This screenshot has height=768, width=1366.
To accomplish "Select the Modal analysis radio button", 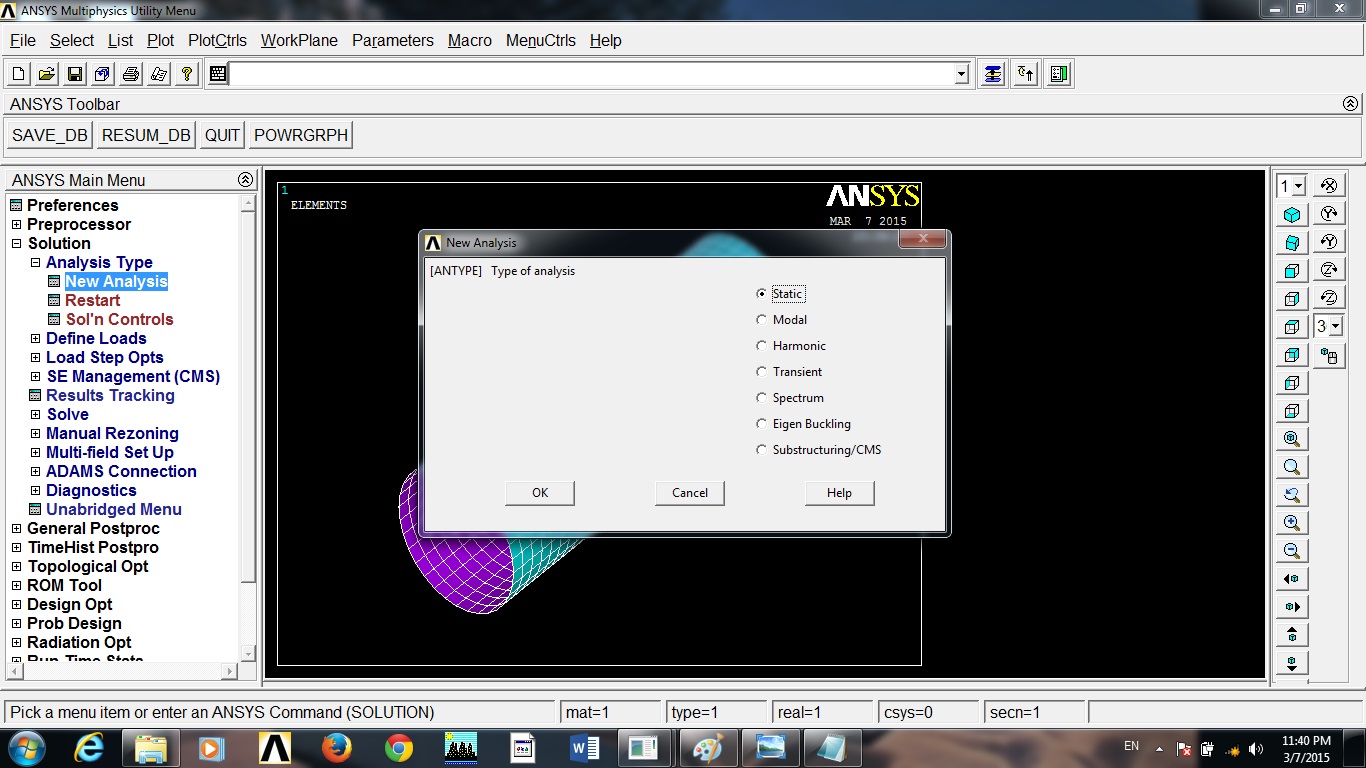I will tap(762, 320).
